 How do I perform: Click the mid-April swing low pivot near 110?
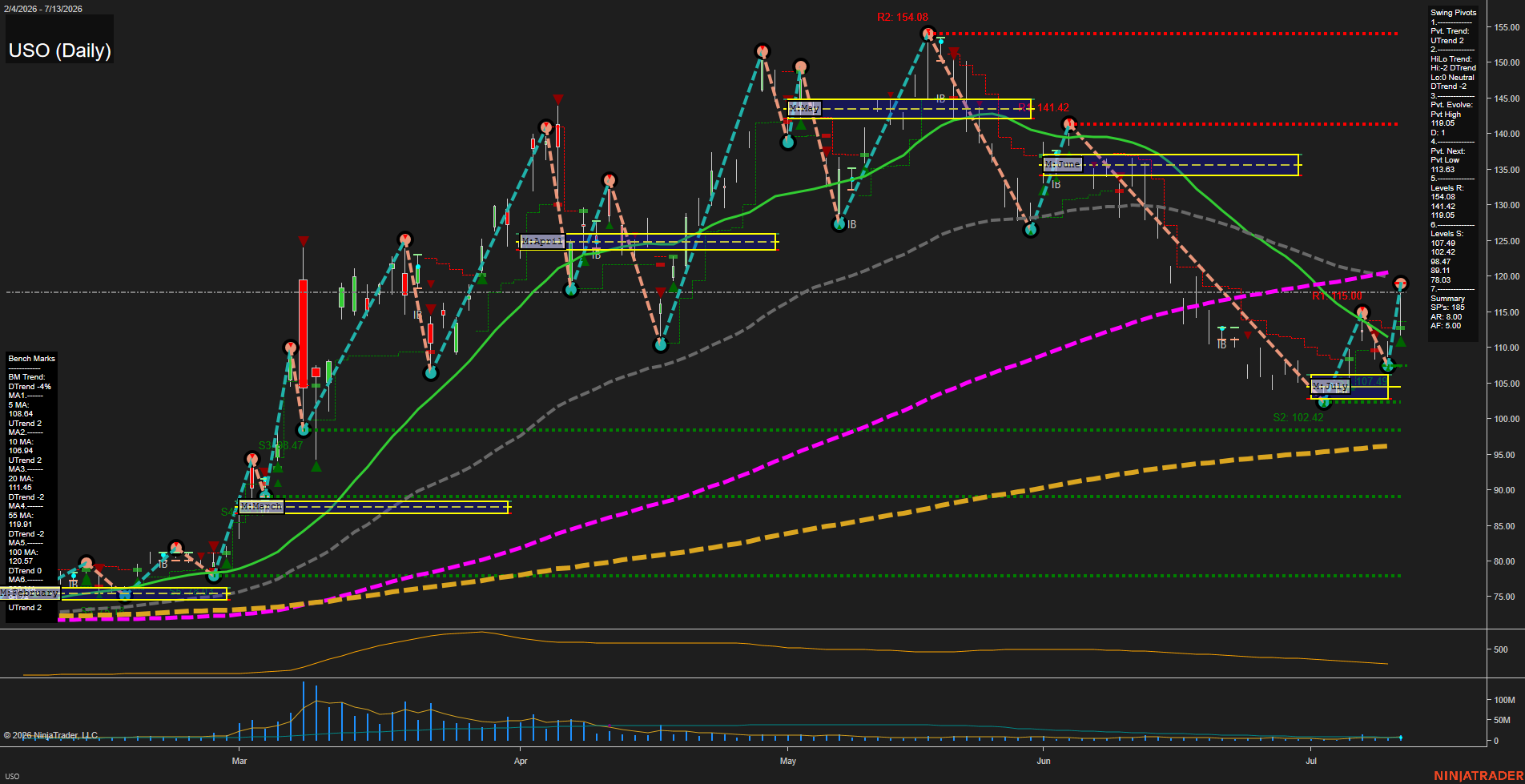coord(661,344)
